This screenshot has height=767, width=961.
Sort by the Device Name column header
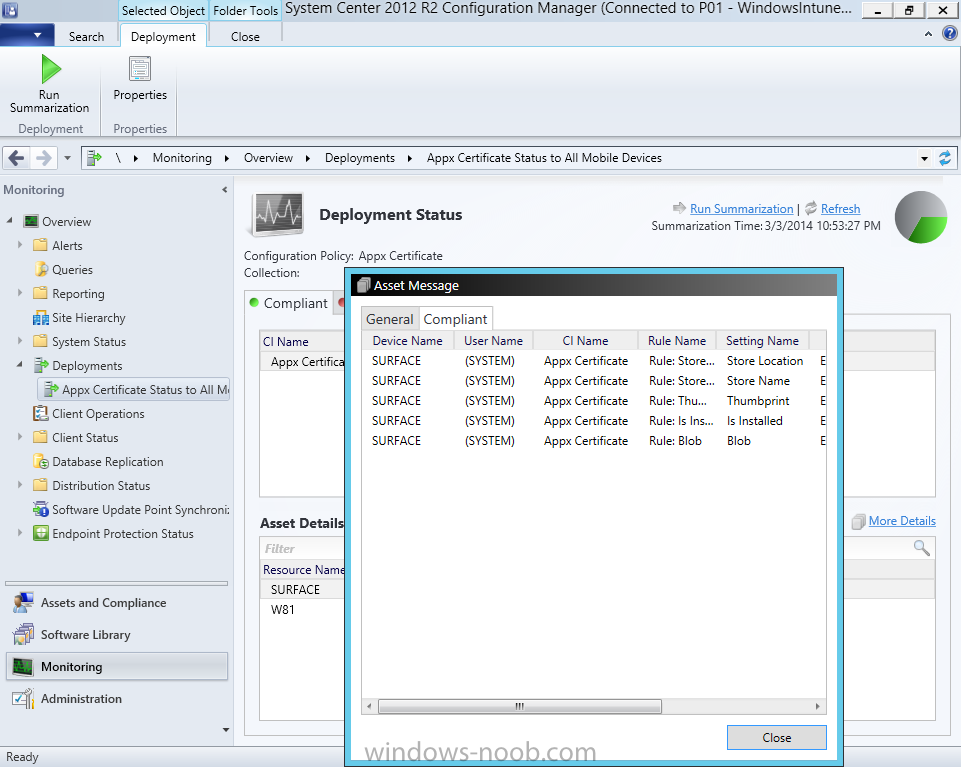(408, 341)
